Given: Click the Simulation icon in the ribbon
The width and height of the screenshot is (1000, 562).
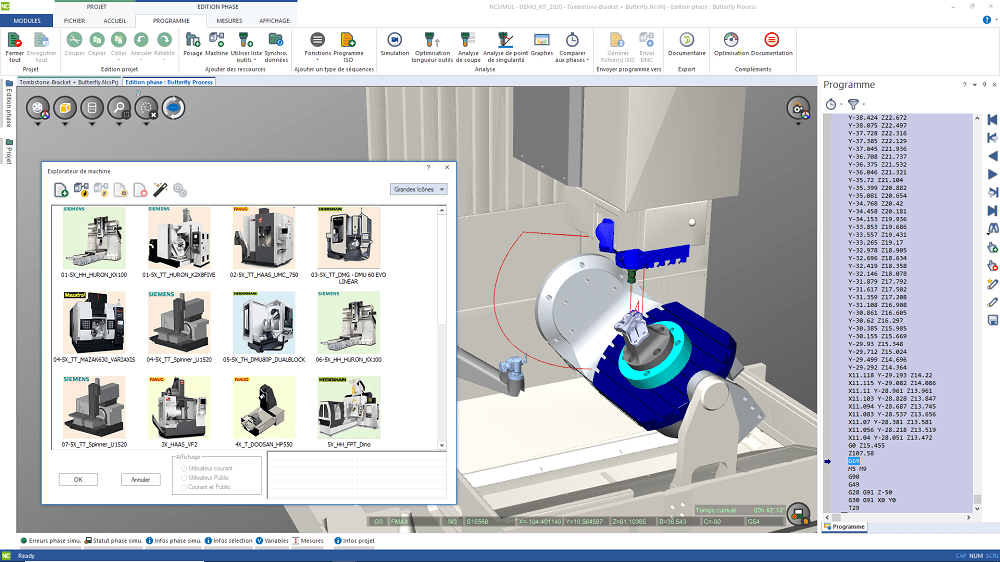Looking at the screenshot, I should pyautogui.click(x=394, y=39).
